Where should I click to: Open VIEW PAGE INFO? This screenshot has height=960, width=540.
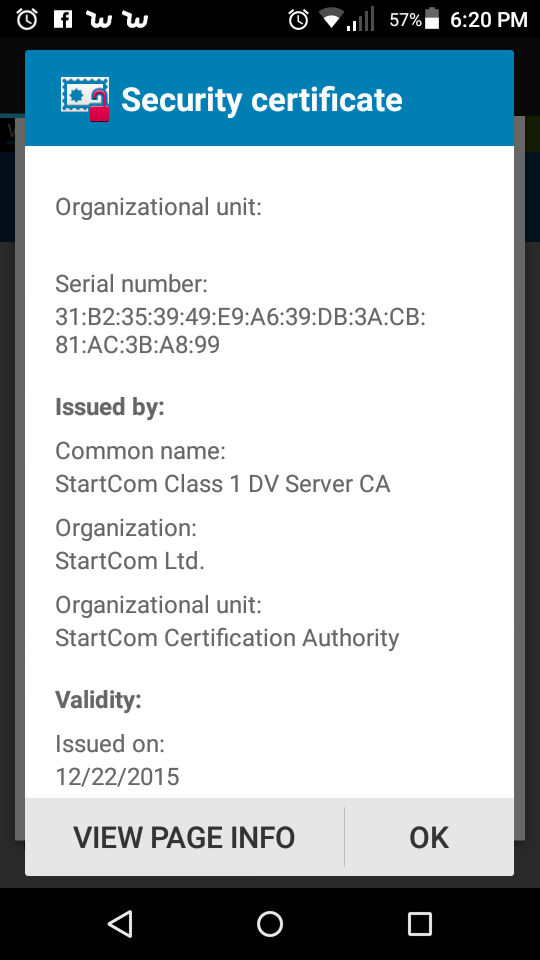pyautogui.click(x=184, y=837)
